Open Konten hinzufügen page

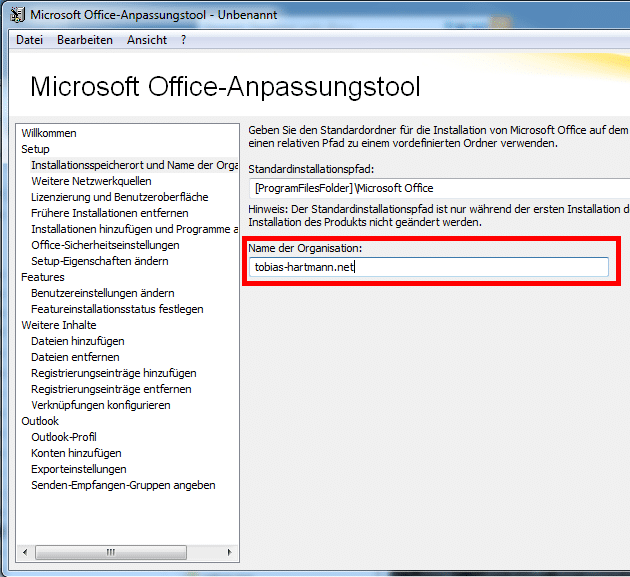coord(76,453)
